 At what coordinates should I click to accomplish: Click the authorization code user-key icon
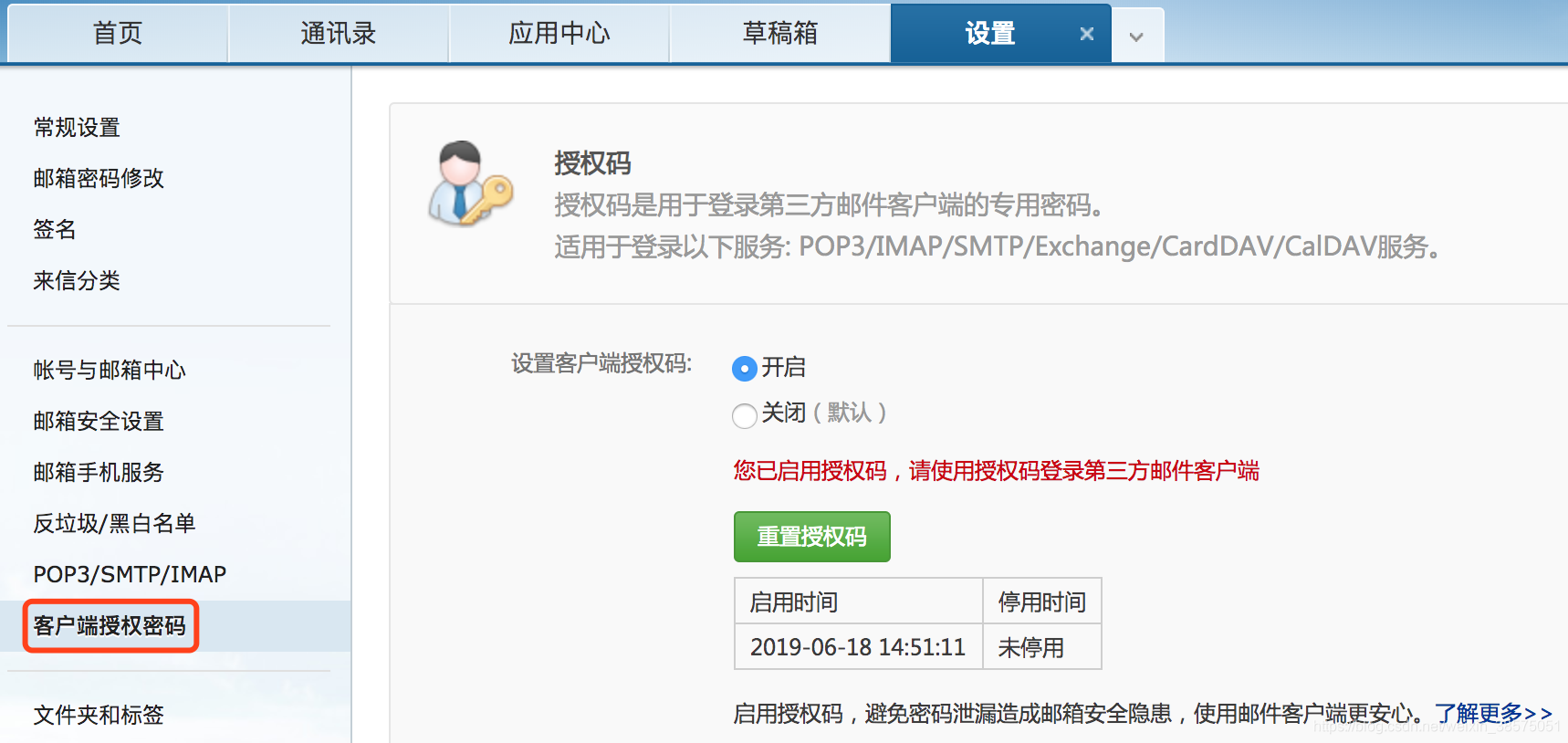(470, 183)
